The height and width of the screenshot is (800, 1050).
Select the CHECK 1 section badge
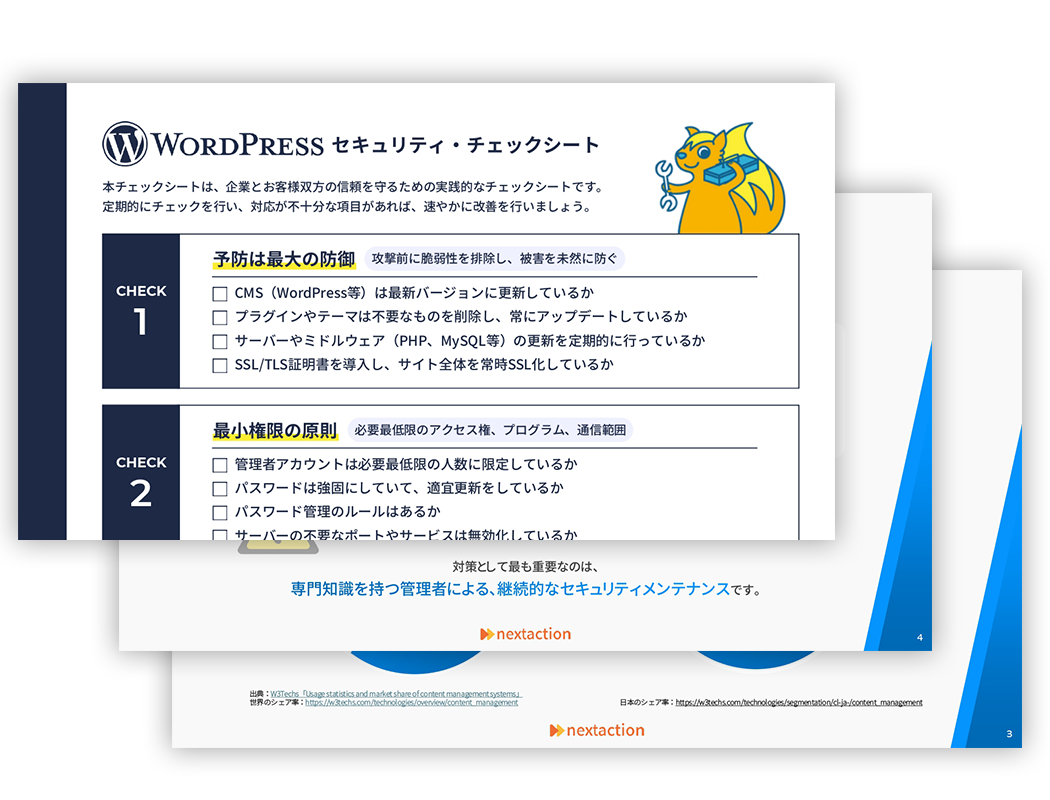coord(141,311)
